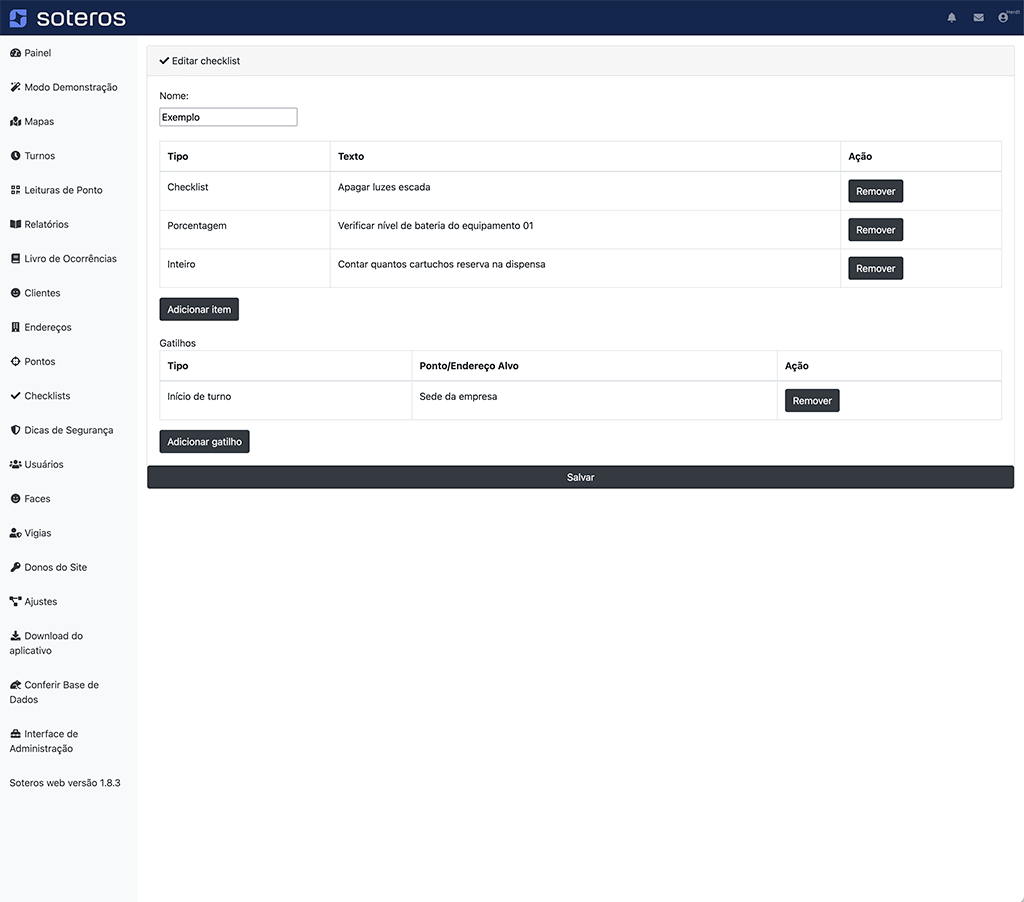Image resolution: width=1024 pixels, height=902 pixels.
Task: Click the Soteros logo icon
Action: pos(18,18)
